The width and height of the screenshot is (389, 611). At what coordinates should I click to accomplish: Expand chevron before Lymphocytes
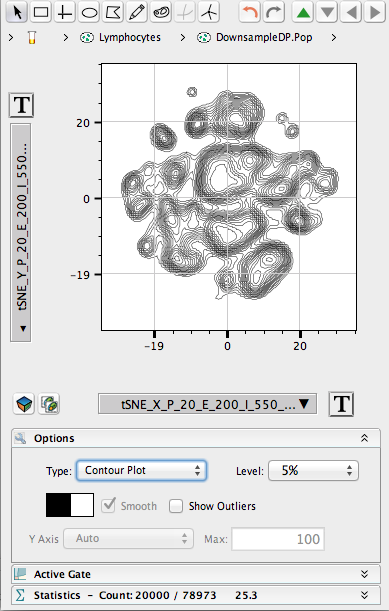pos(65,37)
